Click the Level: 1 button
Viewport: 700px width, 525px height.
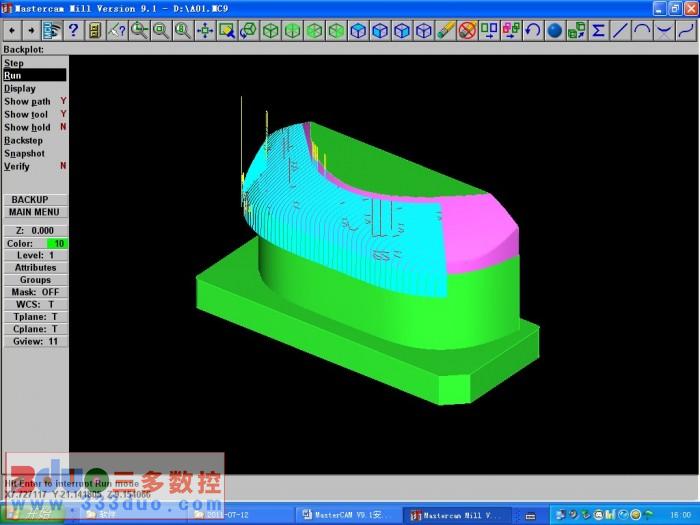click(x=35, y=255)
